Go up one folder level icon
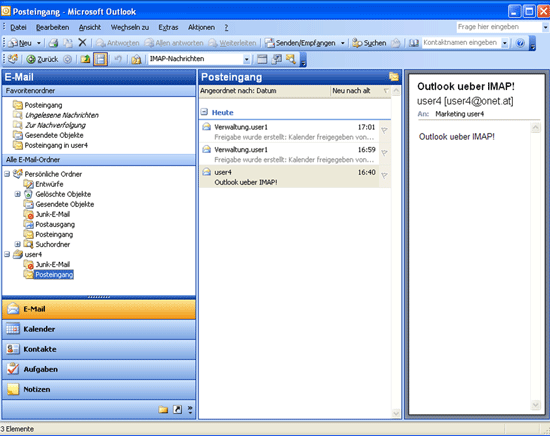 (85, 59)
